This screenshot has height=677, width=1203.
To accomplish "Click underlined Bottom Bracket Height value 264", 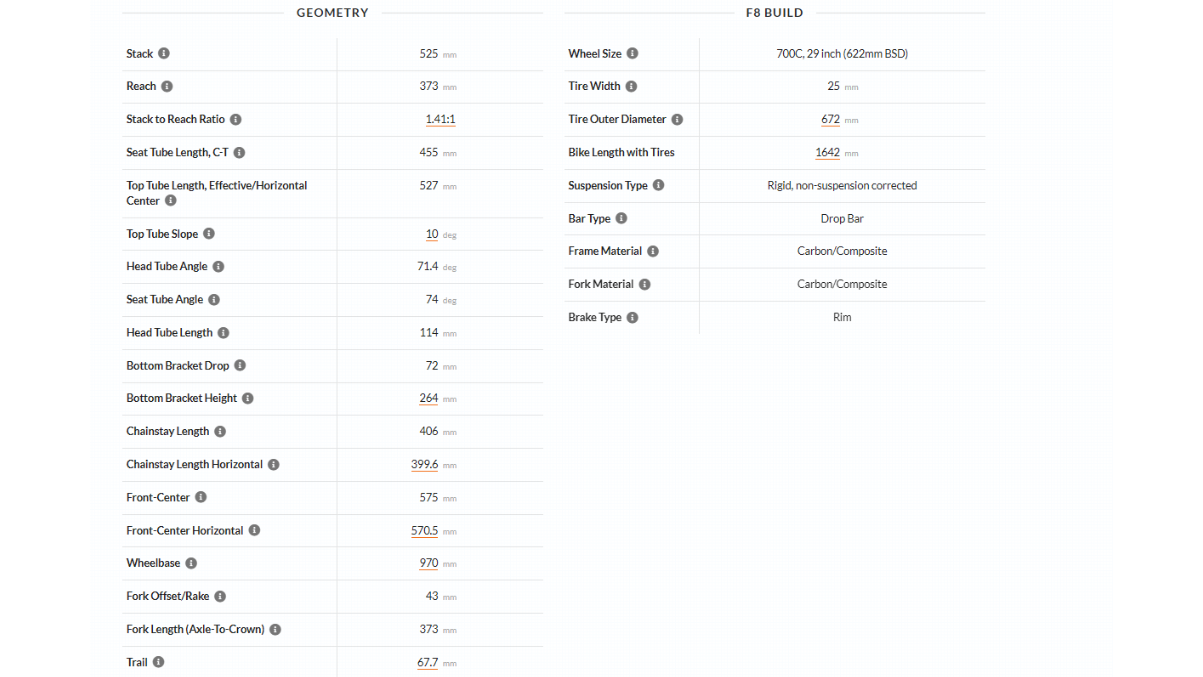I will [429, 399].
